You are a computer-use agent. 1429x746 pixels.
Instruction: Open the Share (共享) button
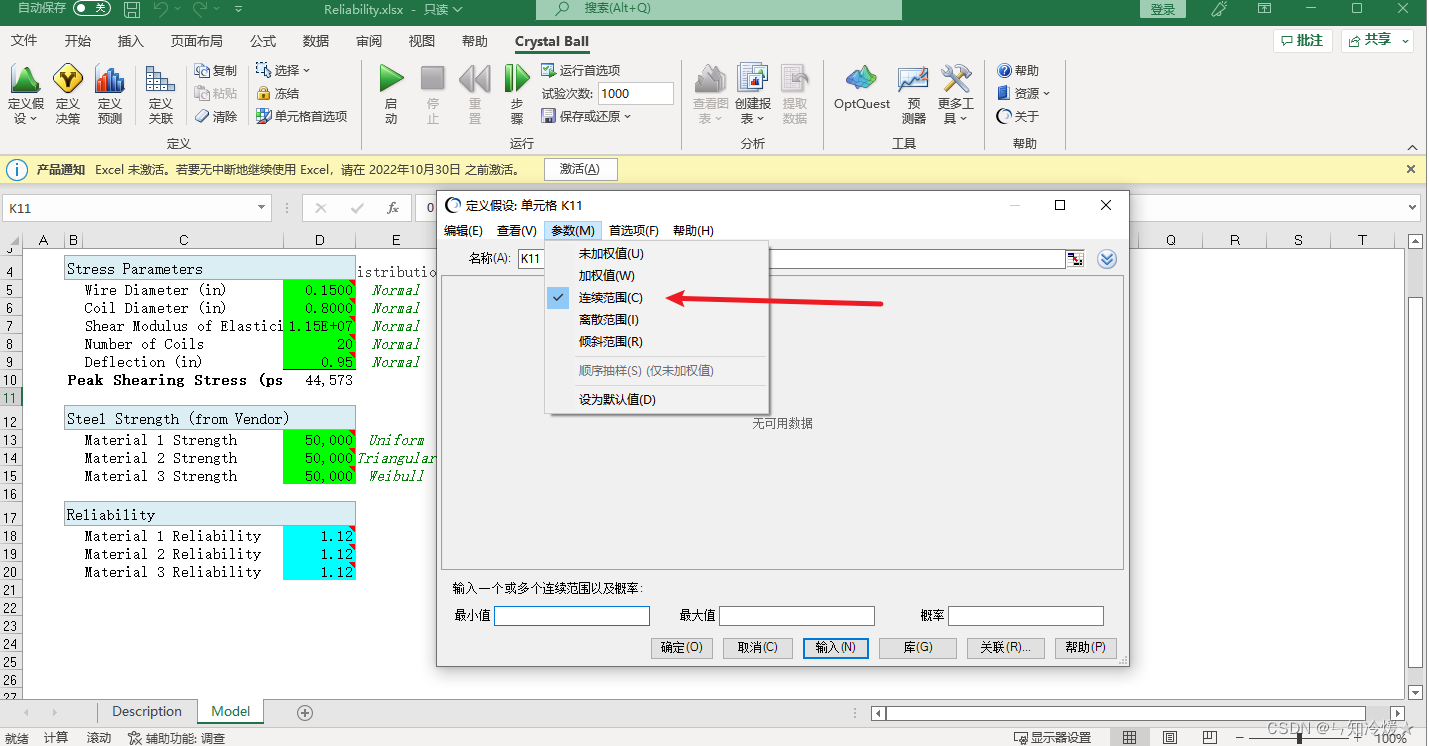pyautogui.click(x=1377, y=41)
